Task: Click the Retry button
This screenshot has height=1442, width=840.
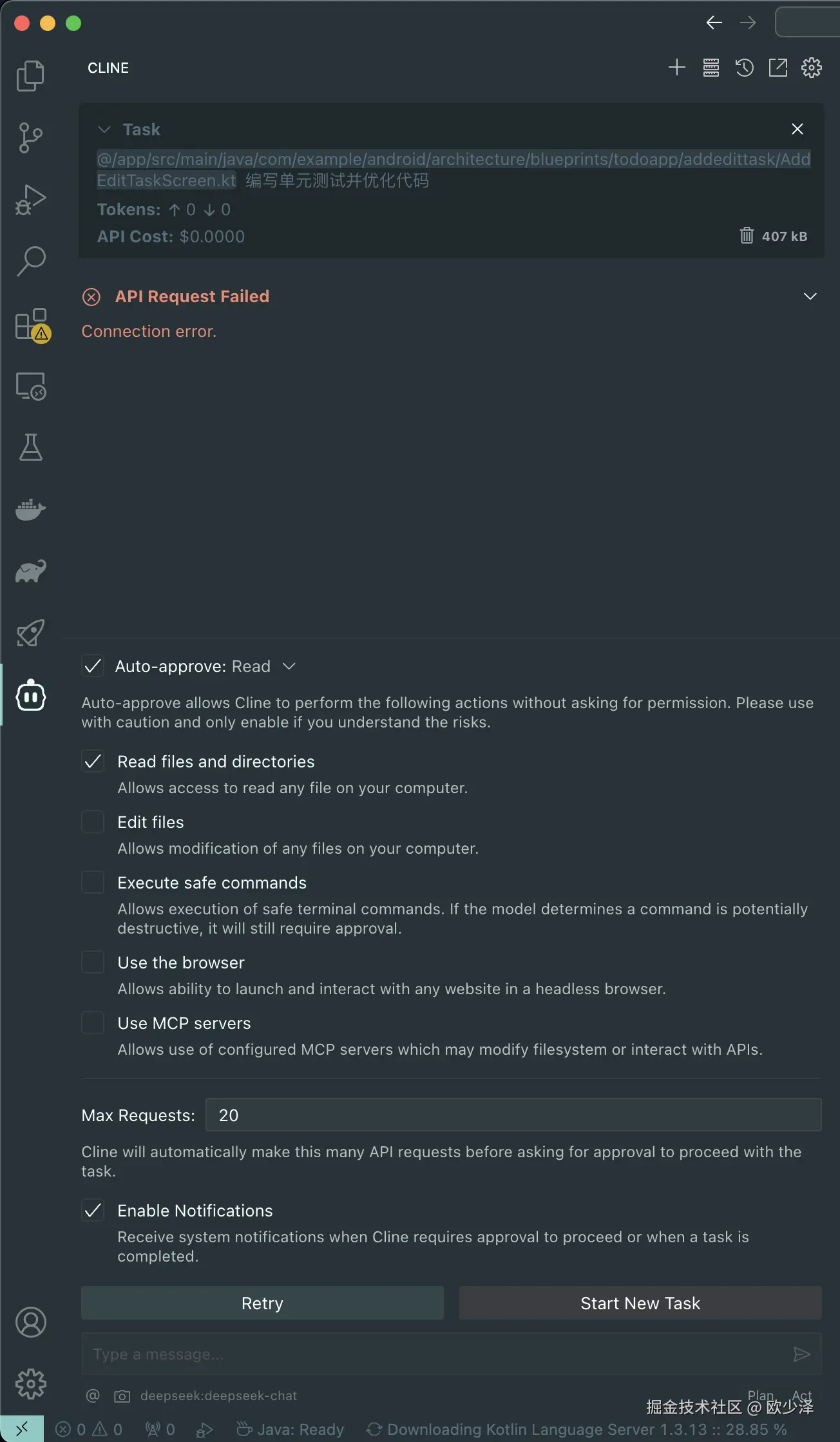Action: [x=262, y=1303]
